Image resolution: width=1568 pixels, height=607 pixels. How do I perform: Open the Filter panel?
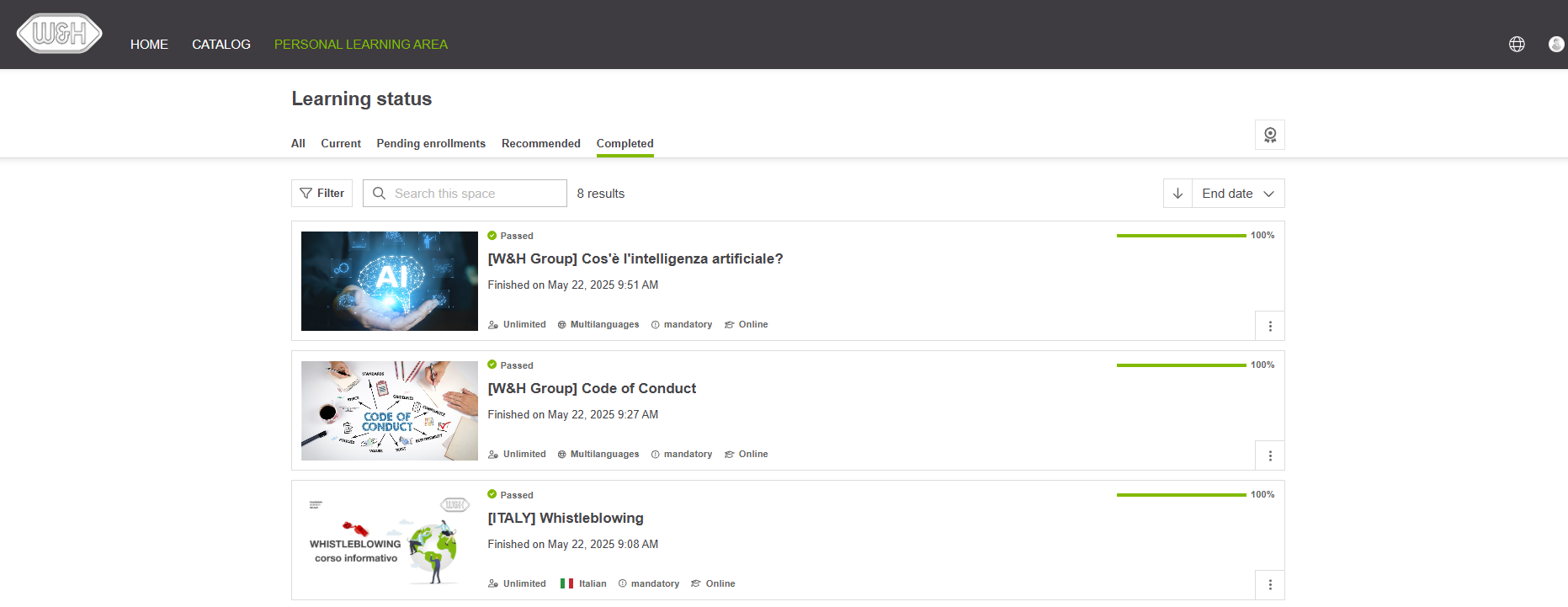[322, 194]
